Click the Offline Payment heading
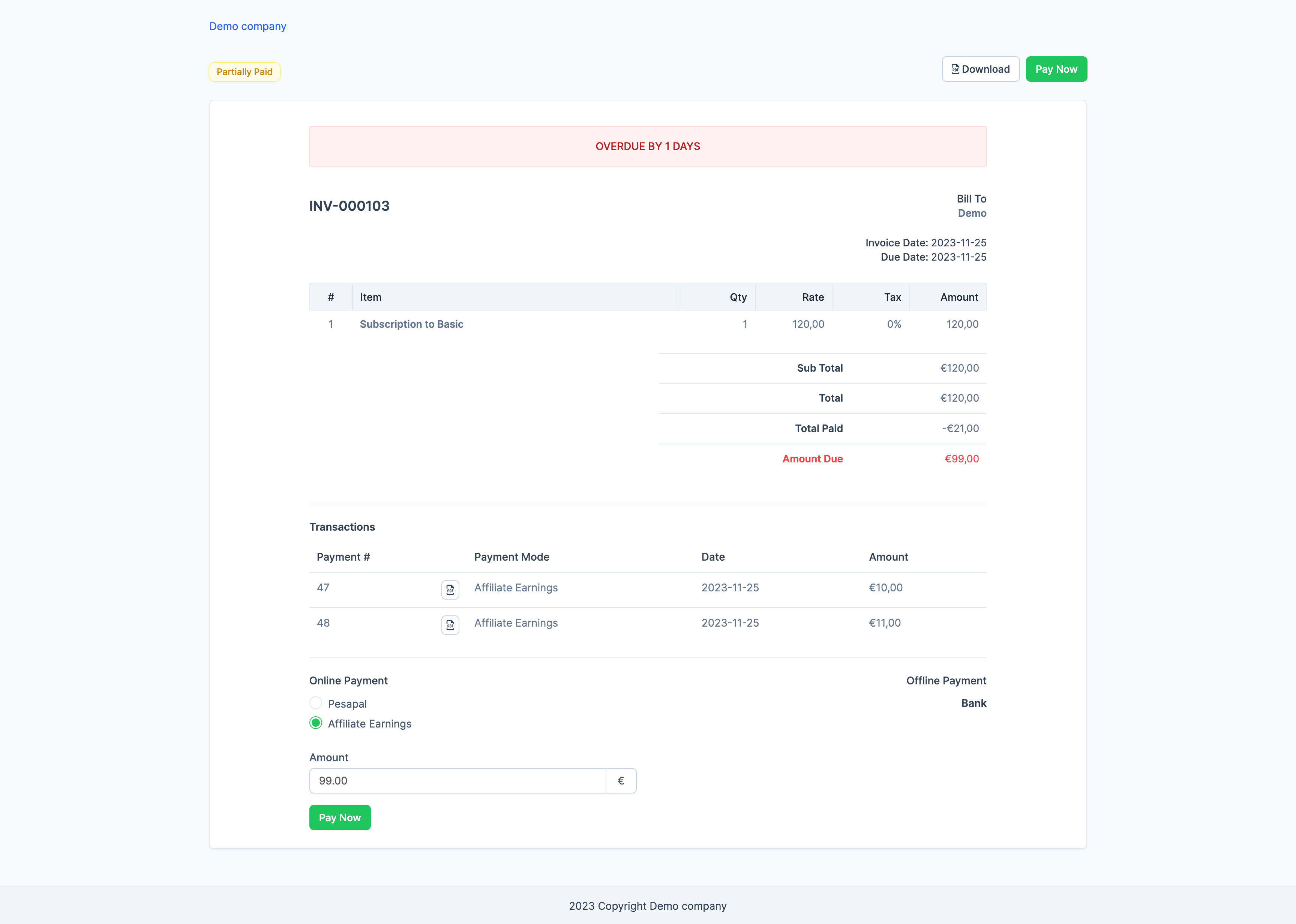 [x=946, y=681]
